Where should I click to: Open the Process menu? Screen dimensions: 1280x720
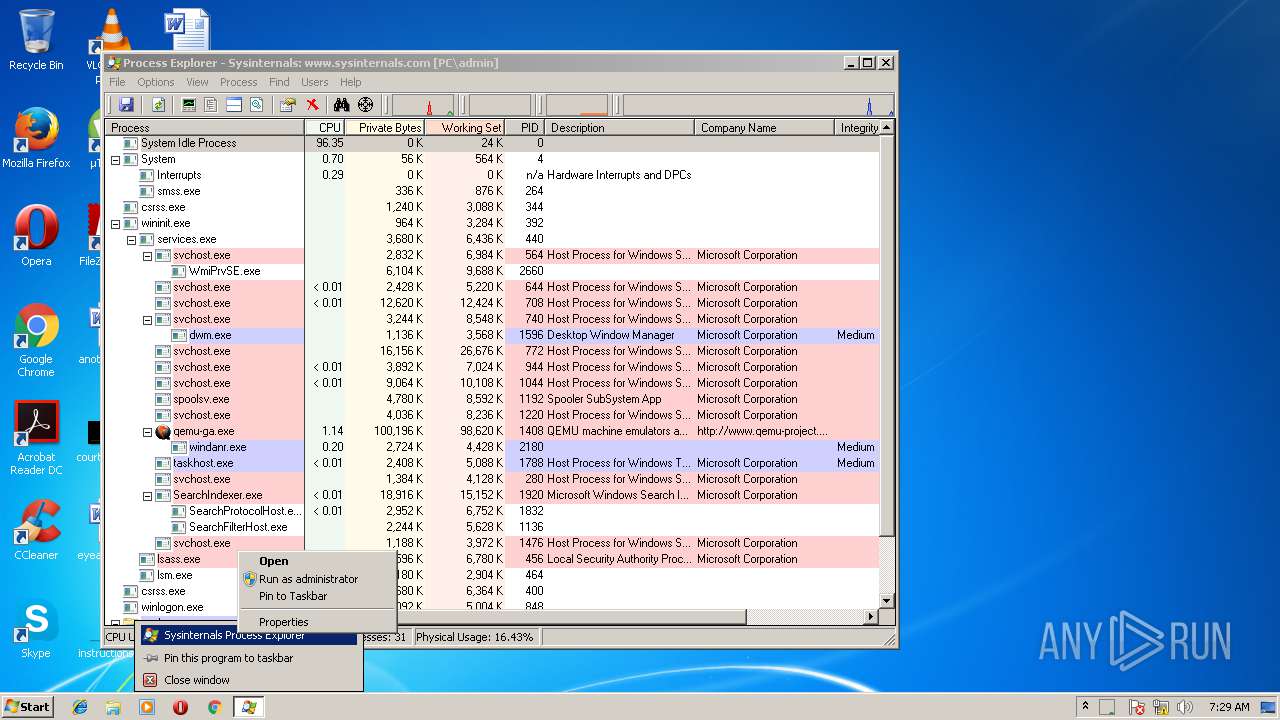(x=238, y=82)
